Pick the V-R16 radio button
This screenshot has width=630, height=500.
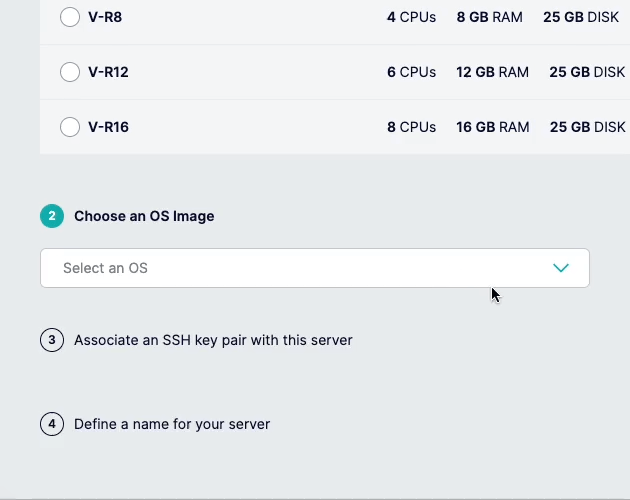(70, 127)
